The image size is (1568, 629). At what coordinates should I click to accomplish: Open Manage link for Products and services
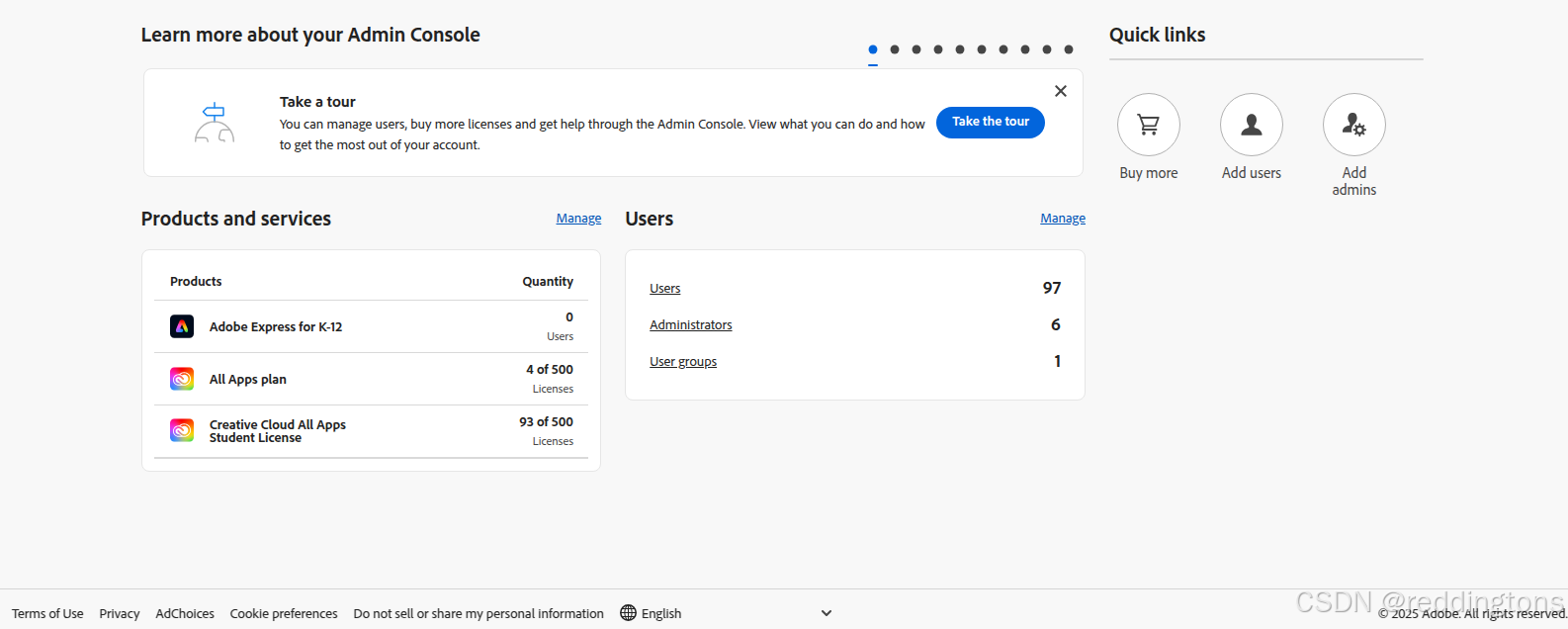[578, 219]
